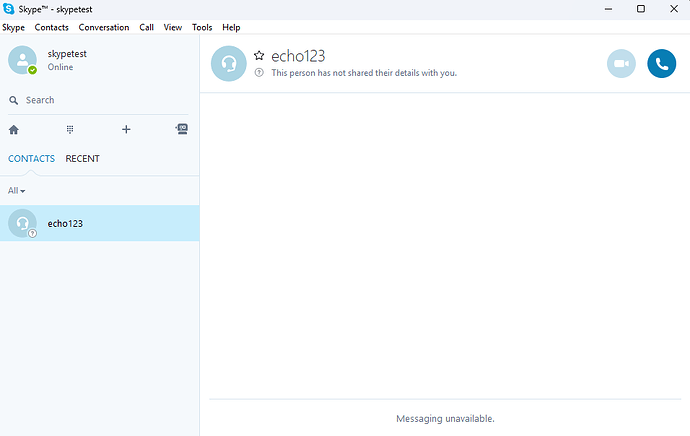Viewport: 690px width, 436px height.
Task: Minimize the Skype window
Action: tap(609, 9)
